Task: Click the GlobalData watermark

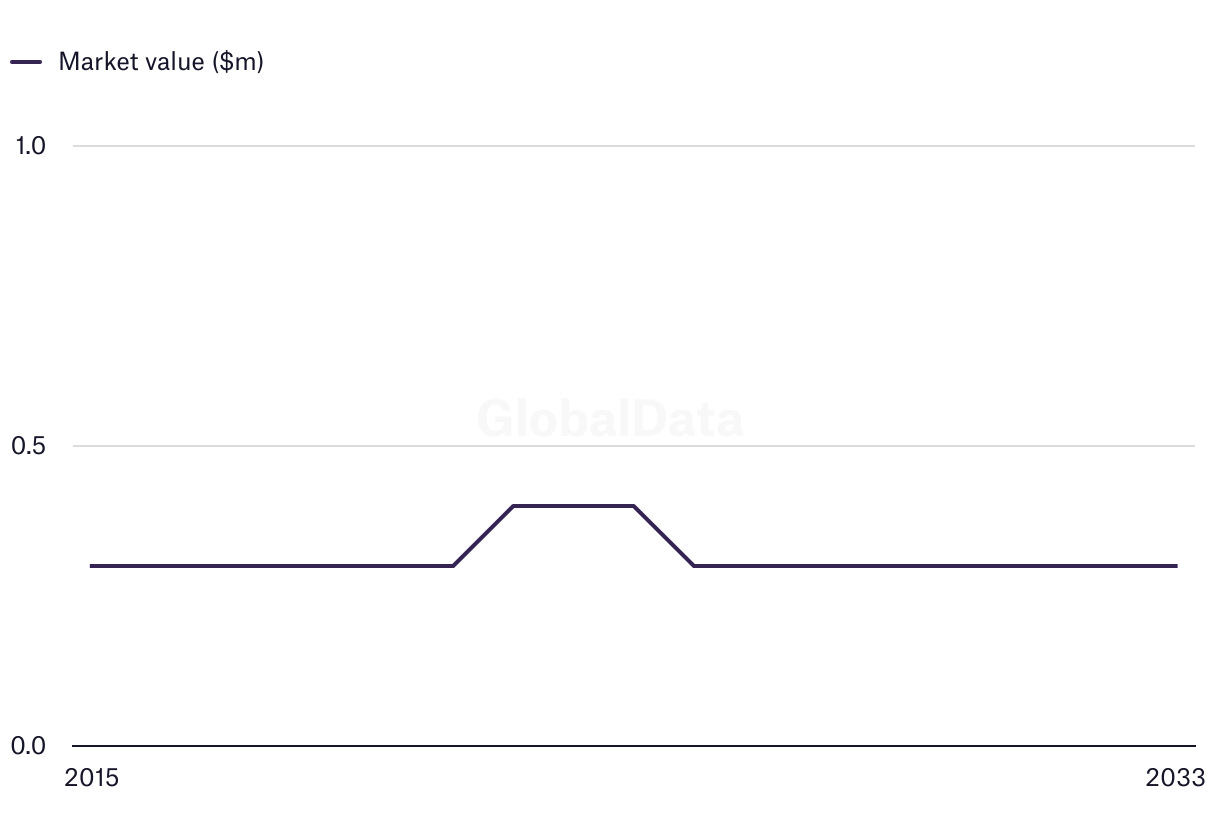Action: coord(610,418)
